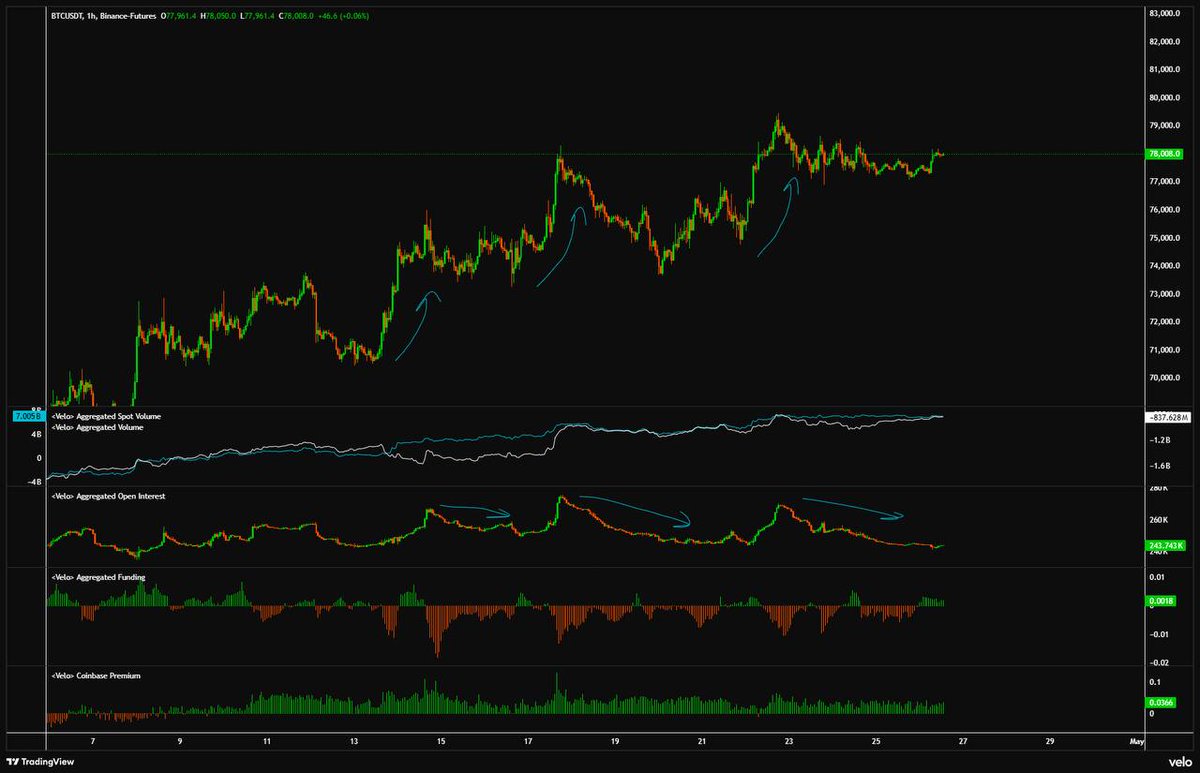This screenshot has width=1200, height=773.
Task: Click the -1.6B volume axis label
Action: 1160,465
